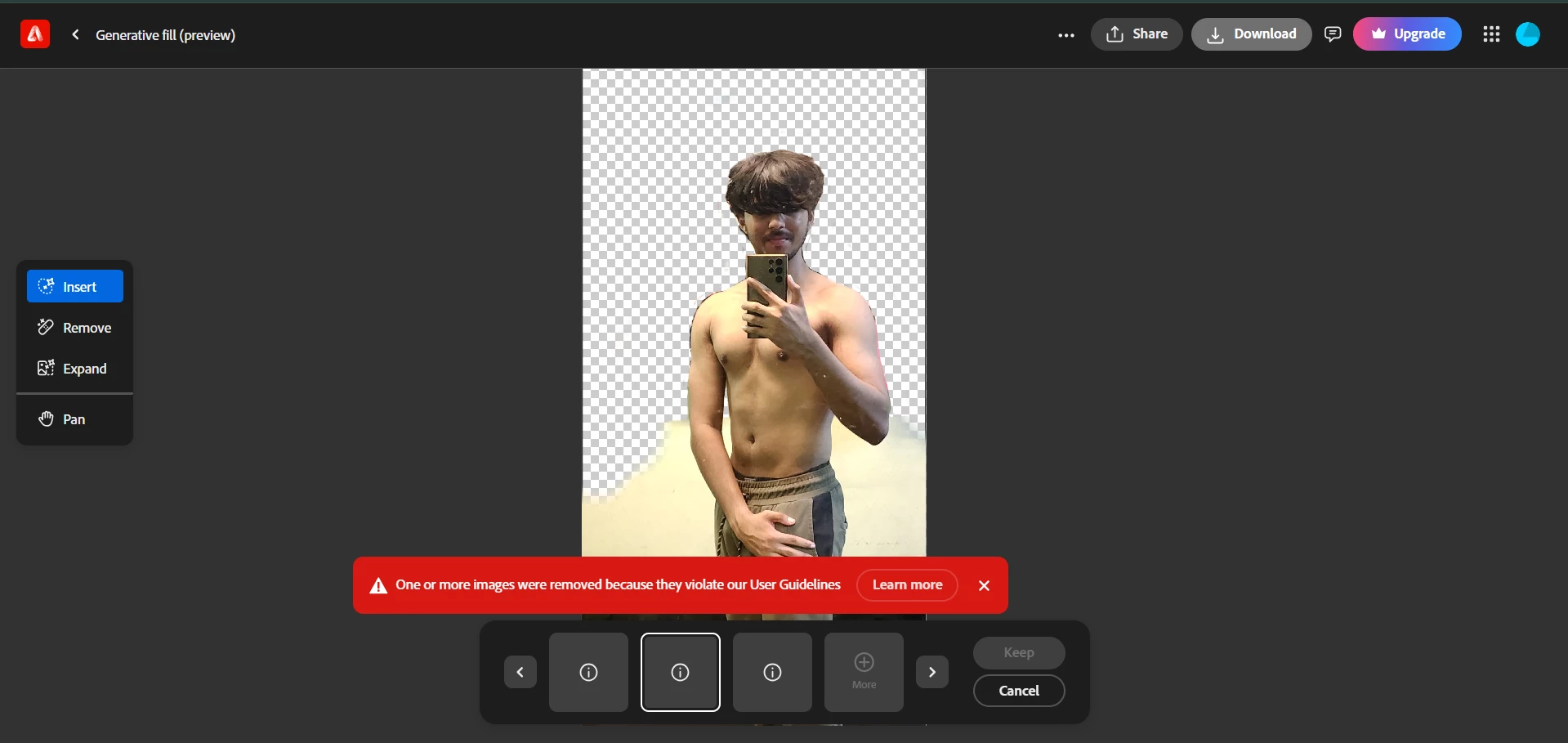Show next generated variations
This screenshot has width=1568, height=743.
pyautogui.click(x=932, y=672)
